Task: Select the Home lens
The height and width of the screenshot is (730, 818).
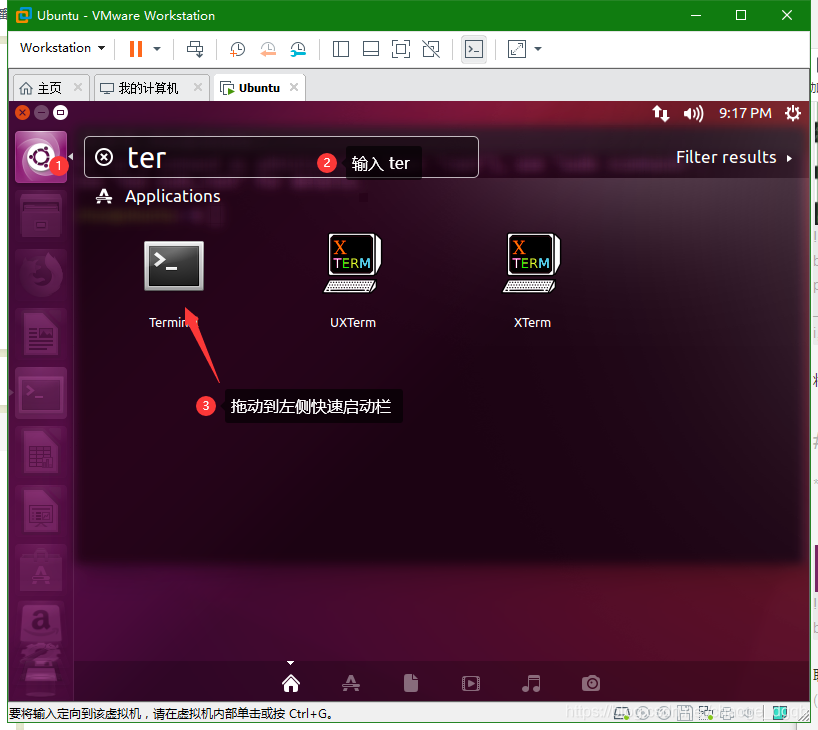Action: [x=291, y=683]
